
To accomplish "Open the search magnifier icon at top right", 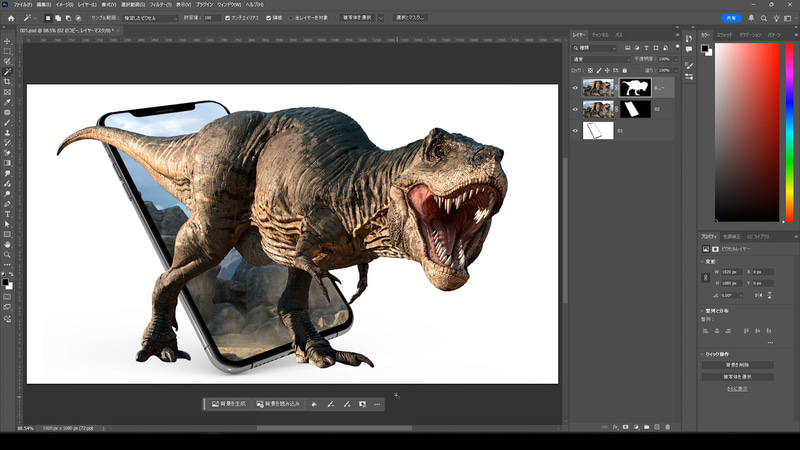I will coord(765,18).
